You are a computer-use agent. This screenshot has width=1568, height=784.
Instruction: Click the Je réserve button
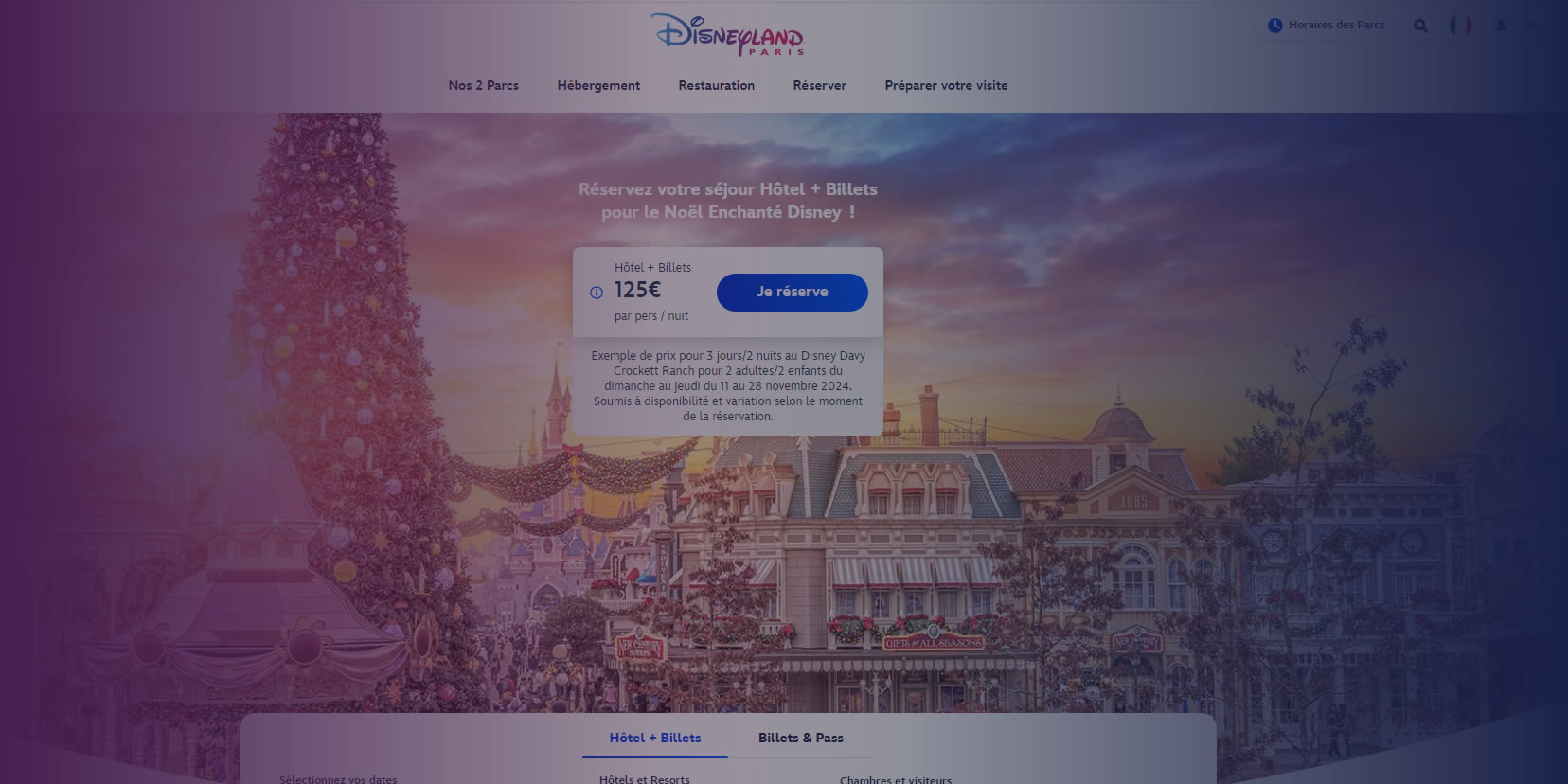(x=793, y=293)
